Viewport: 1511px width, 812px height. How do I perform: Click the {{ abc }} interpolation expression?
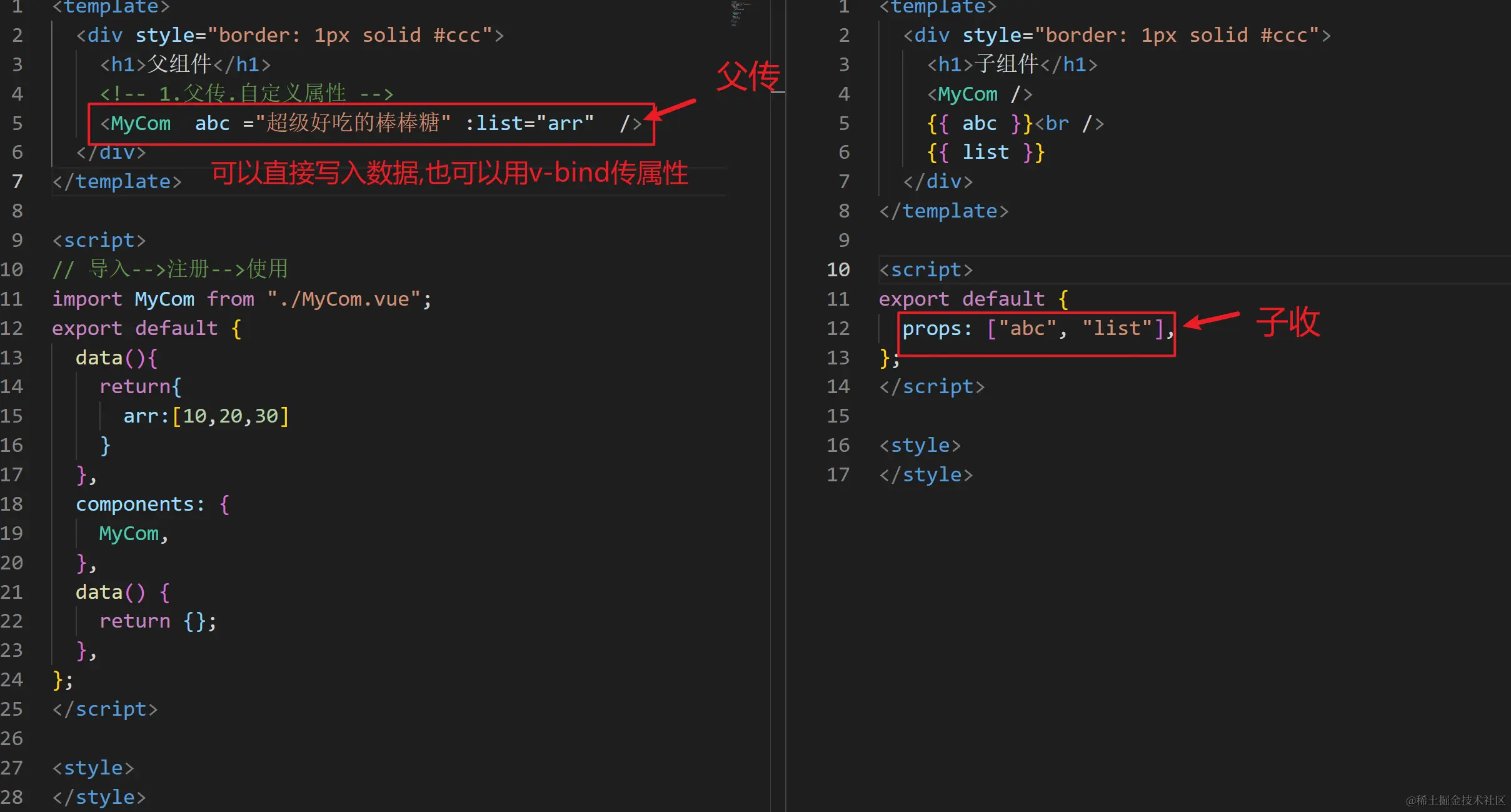click(980, 123)
